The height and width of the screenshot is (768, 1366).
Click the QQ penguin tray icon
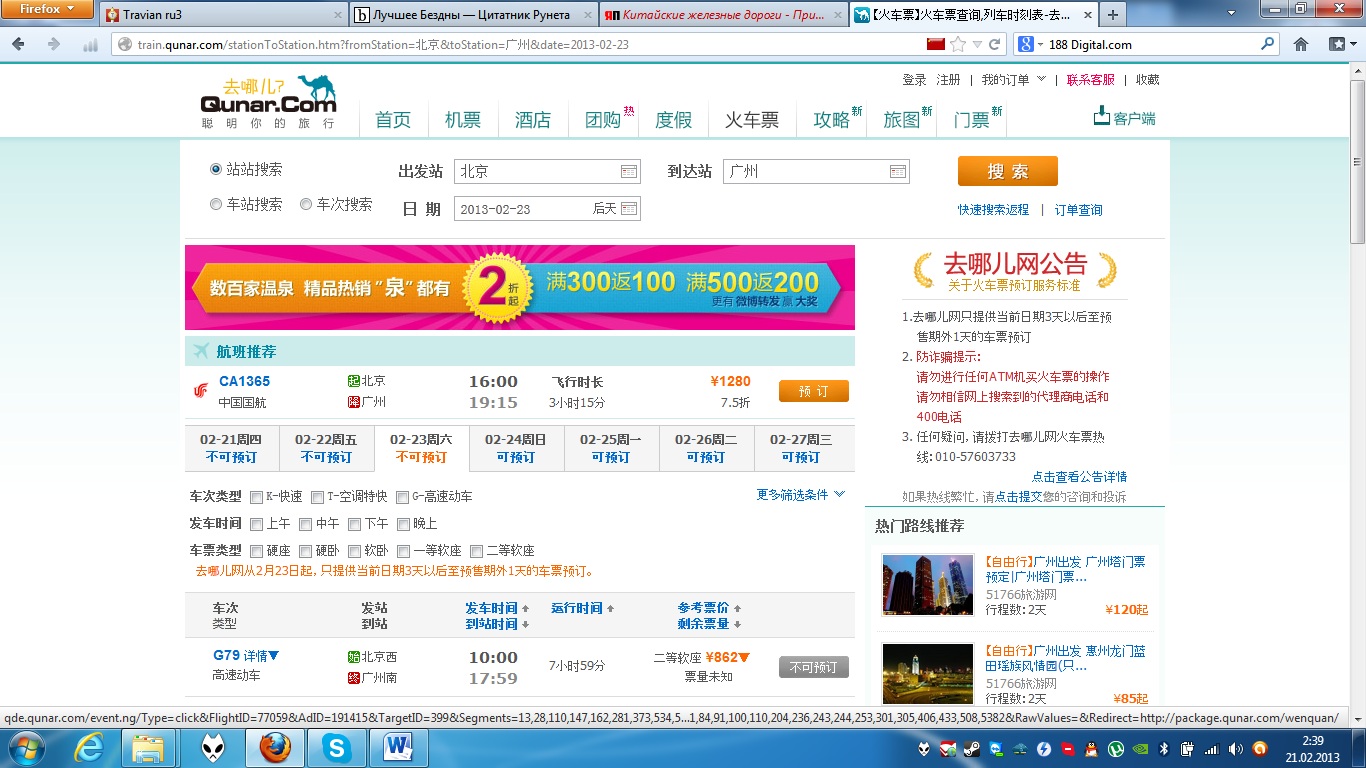[x=1091, y=748]
